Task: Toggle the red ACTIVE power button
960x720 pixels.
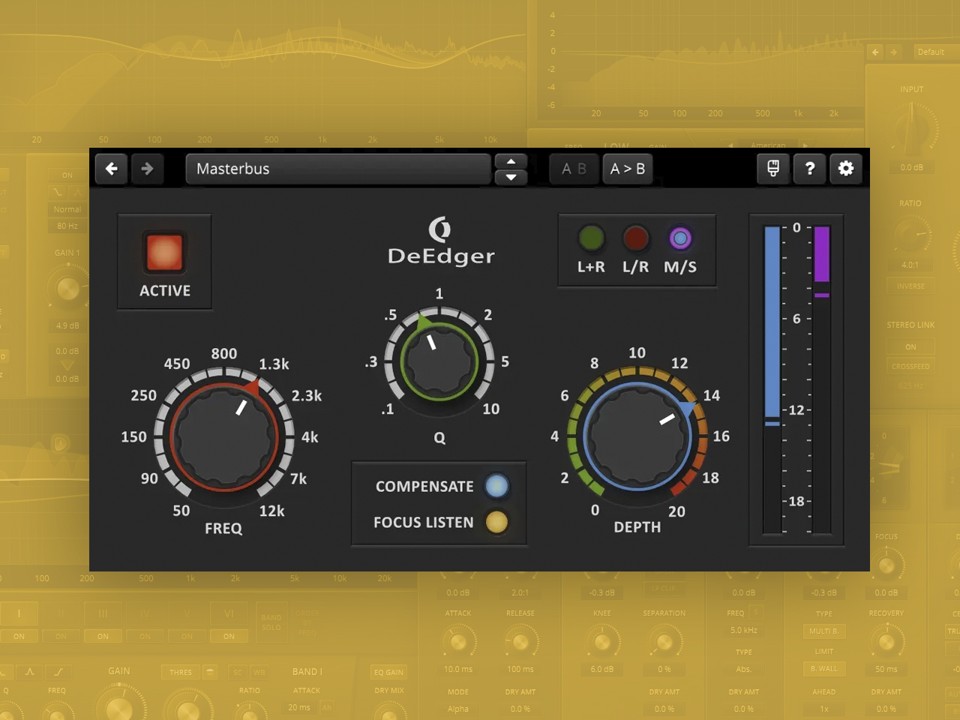Action: 165,252
